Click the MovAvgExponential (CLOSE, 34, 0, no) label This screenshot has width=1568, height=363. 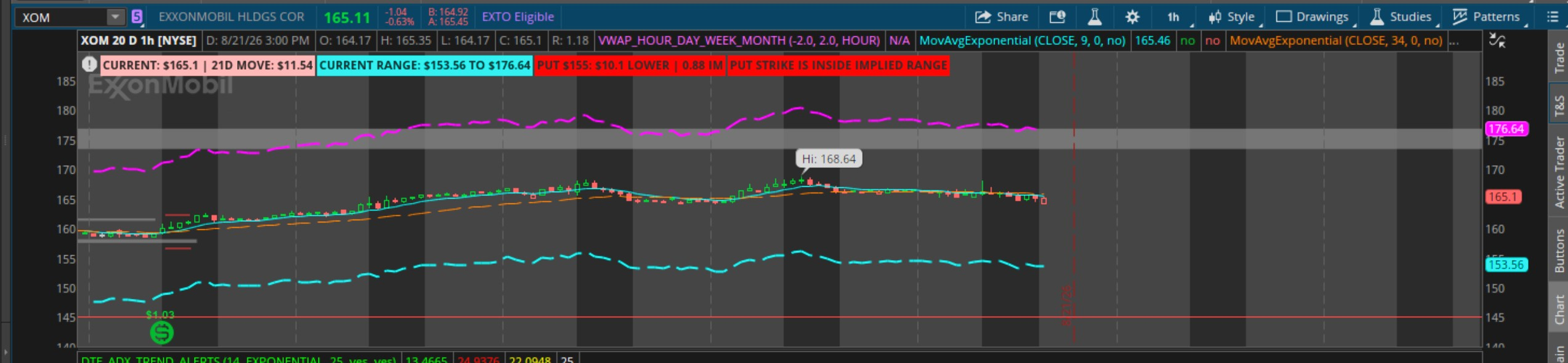point(1335,41)
